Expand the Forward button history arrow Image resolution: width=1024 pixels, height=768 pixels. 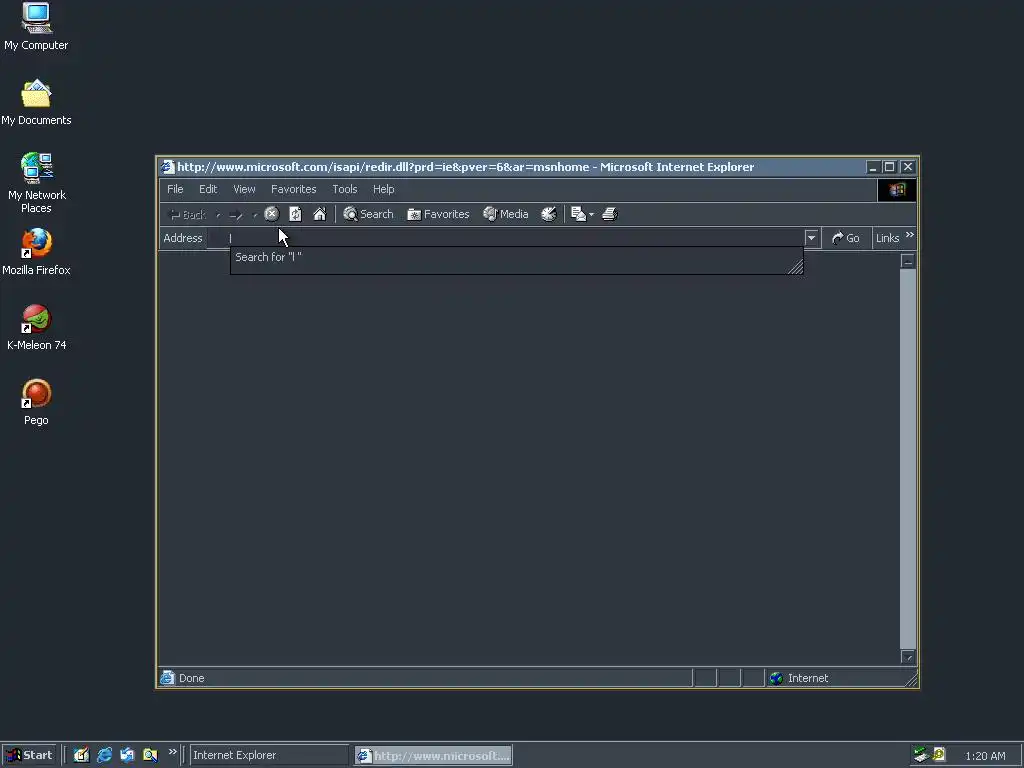click(255, 215)
